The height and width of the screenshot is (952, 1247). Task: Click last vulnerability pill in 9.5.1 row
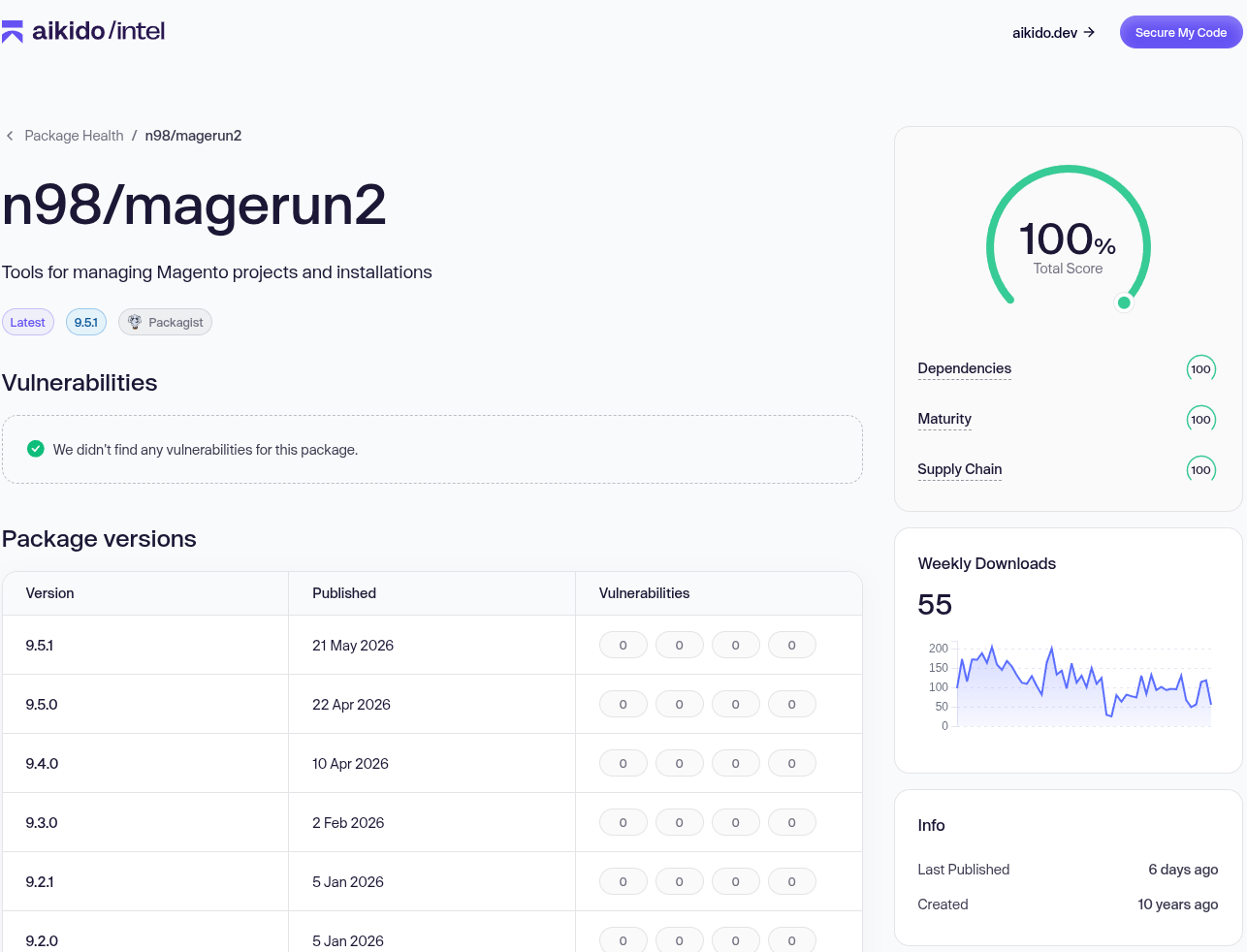[x=791, y=645]
